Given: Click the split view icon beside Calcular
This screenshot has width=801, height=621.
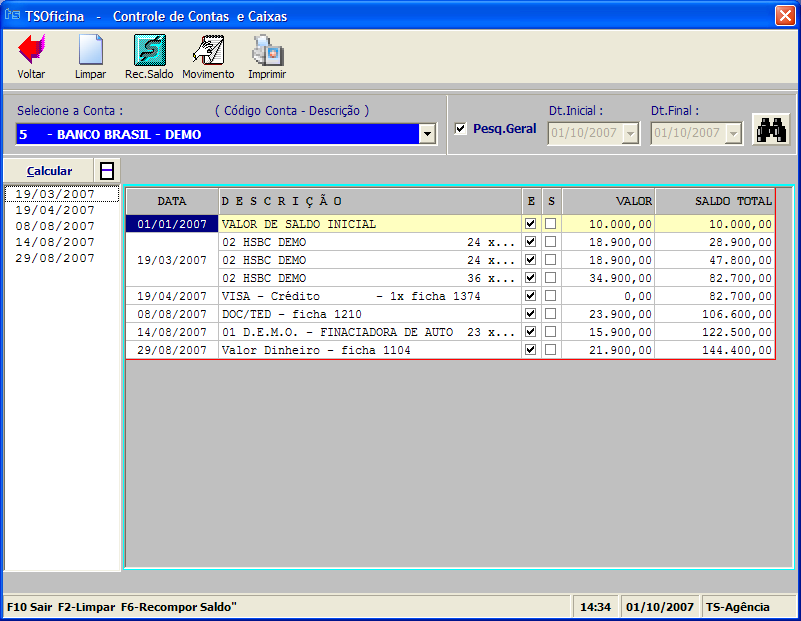Looking at the screenshot, I should click(107, 171).
